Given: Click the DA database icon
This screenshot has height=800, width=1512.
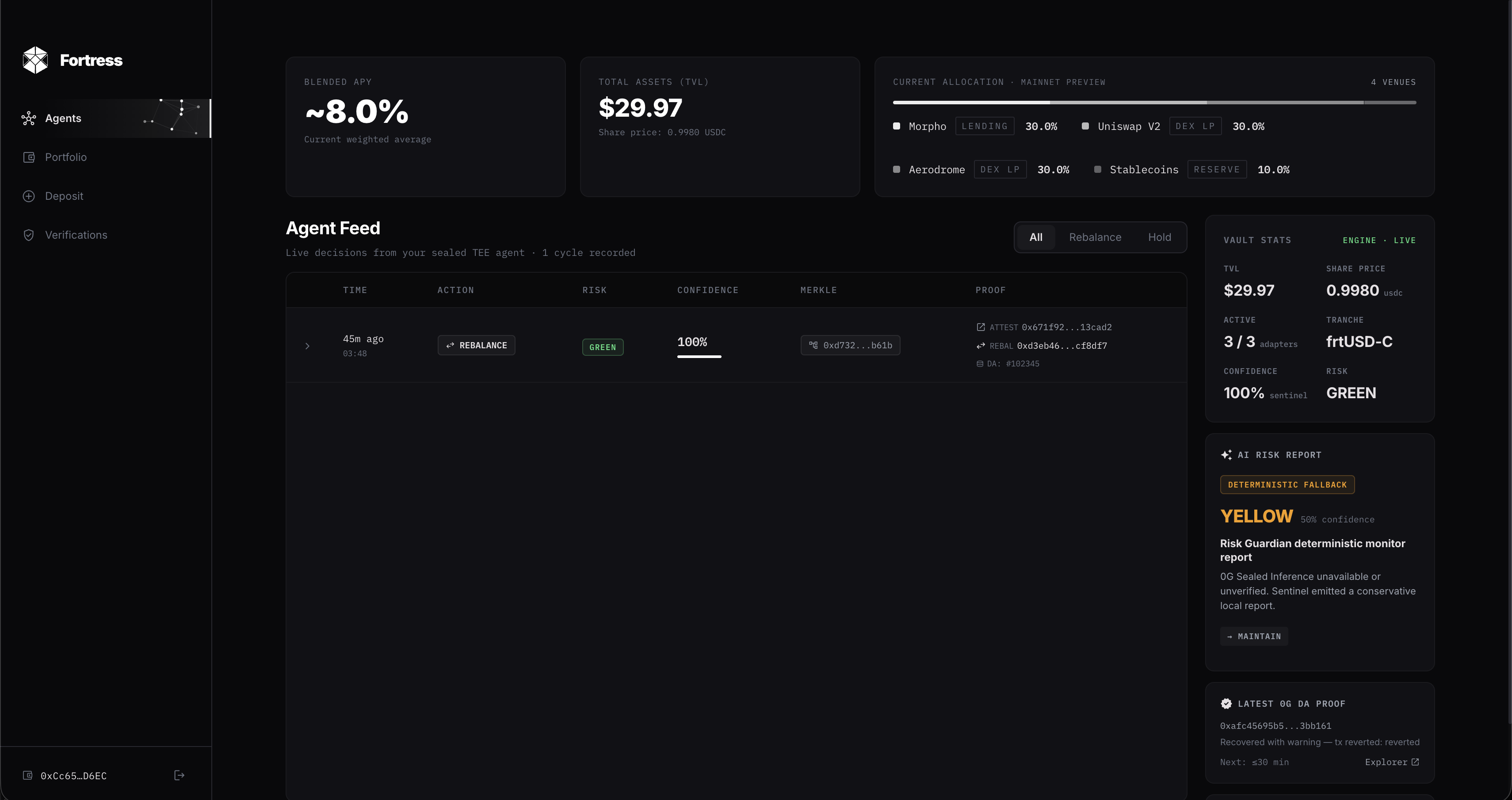Looking at the screenshot, I should click(980, 364).
